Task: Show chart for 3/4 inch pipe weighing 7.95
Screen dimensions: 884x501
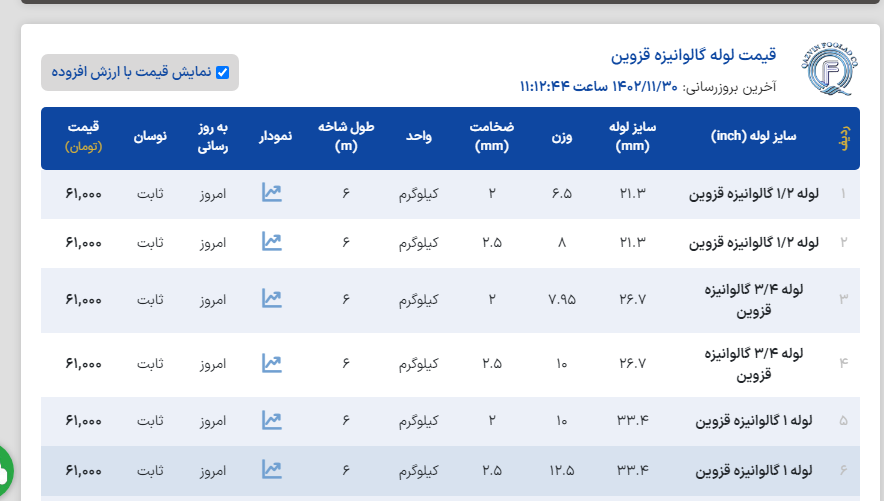Action: click(271, 299)
